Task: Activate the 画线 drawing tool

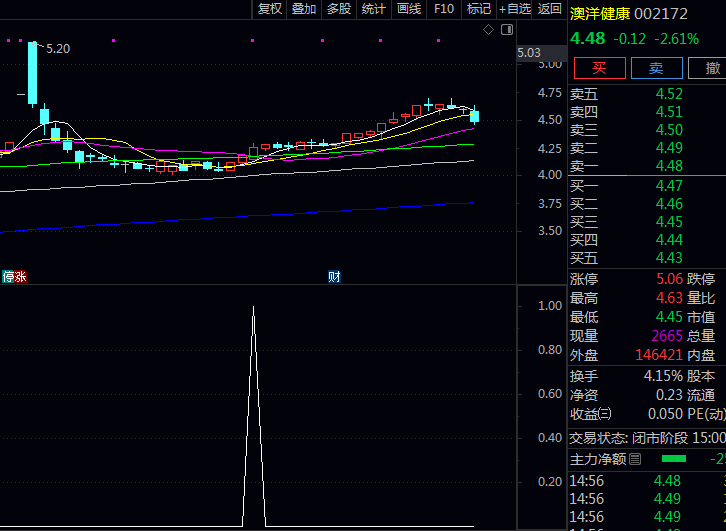Action: [409, 9]
